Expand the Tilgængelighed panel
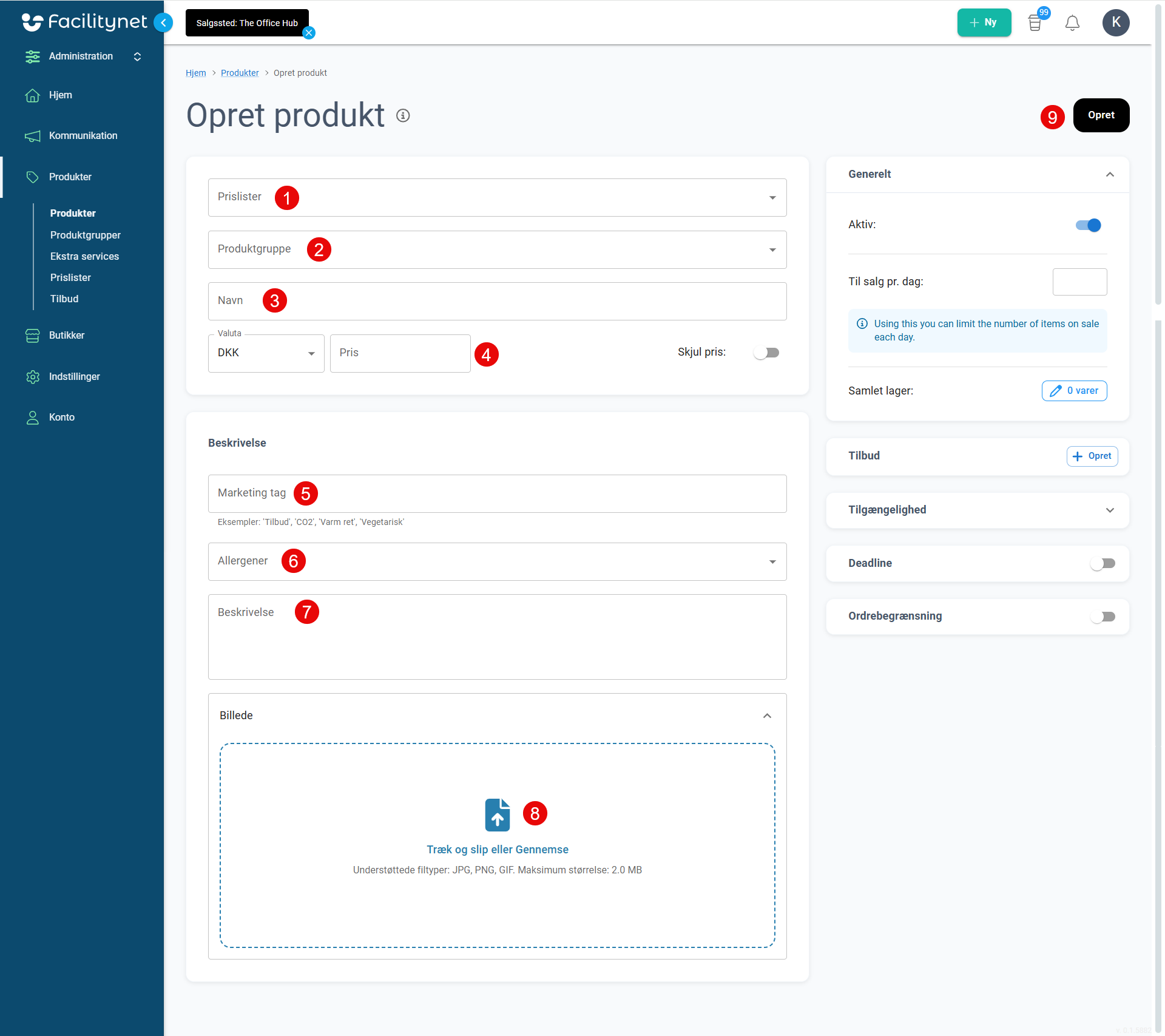The image size is (1165, 1036). click(x=1110, y=510)
